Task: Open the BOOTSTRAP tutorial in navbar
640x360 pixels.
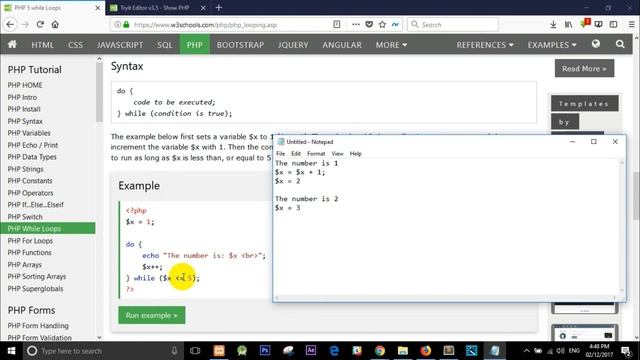Action: (240, 44)
